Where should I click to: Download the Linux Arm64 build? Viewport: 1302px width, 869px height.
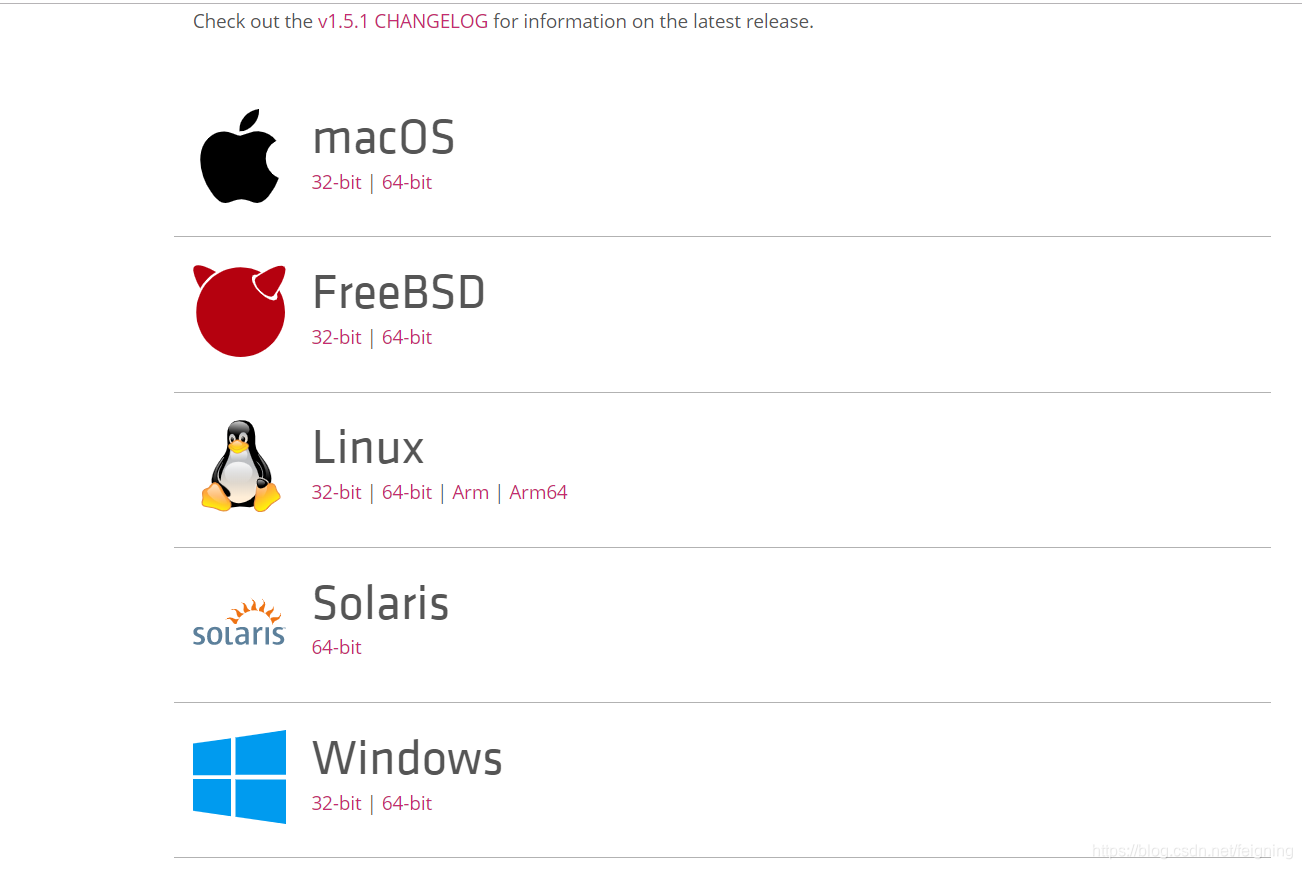[x=538, y=492]
